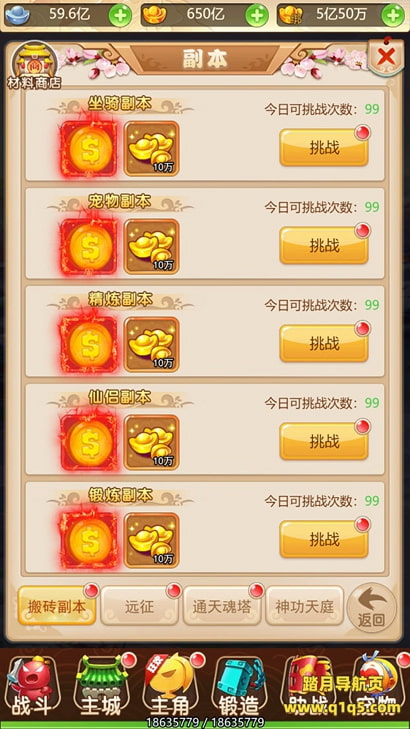
Task: Start the 精炼副本 challenge
Action: 324,344
